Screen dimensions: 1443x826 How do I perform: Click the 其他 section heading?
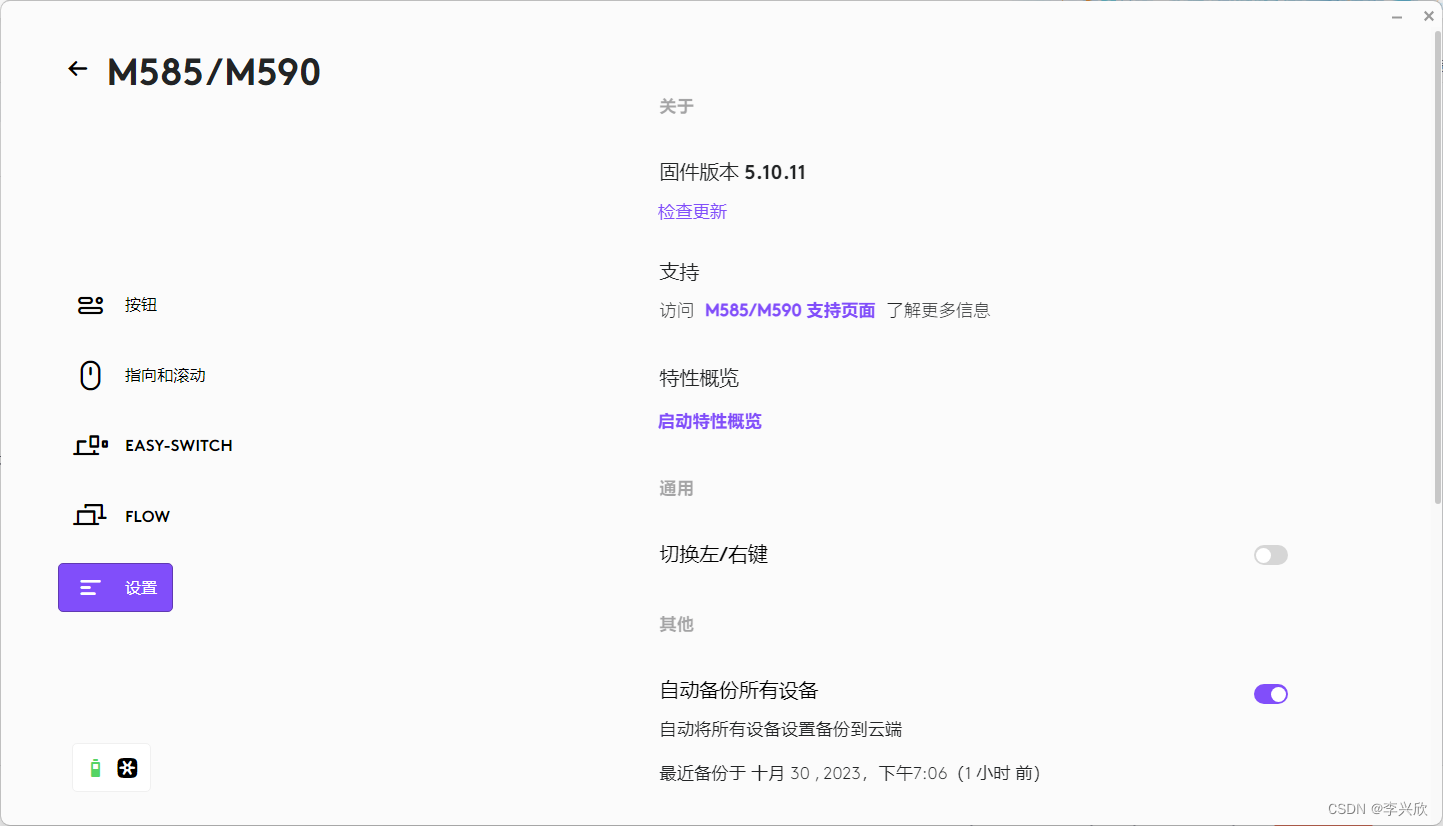[676, 624]
